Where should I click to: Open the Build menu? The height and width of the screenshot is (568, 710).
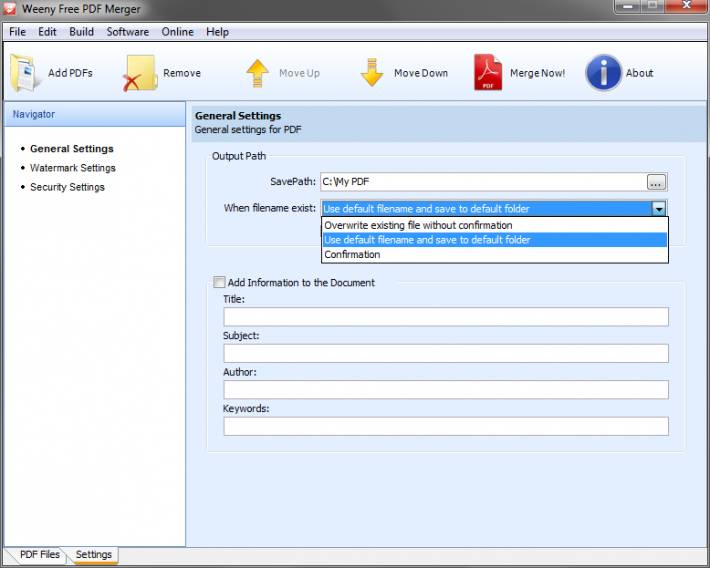pos(82,32)
